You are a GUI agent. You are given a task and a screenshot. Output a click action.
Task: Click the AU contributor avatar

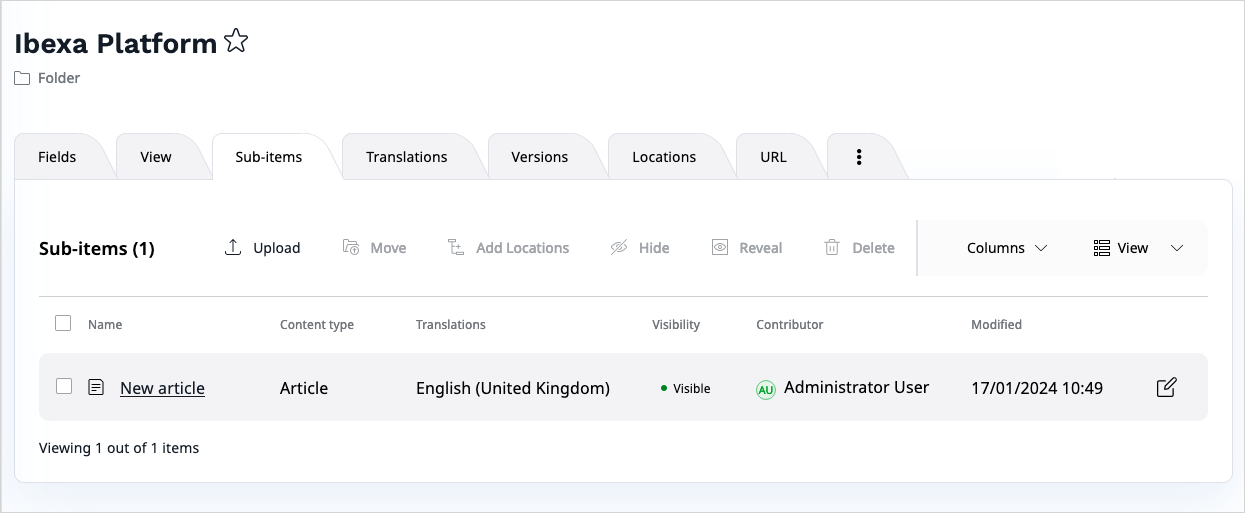click(766, 389)
